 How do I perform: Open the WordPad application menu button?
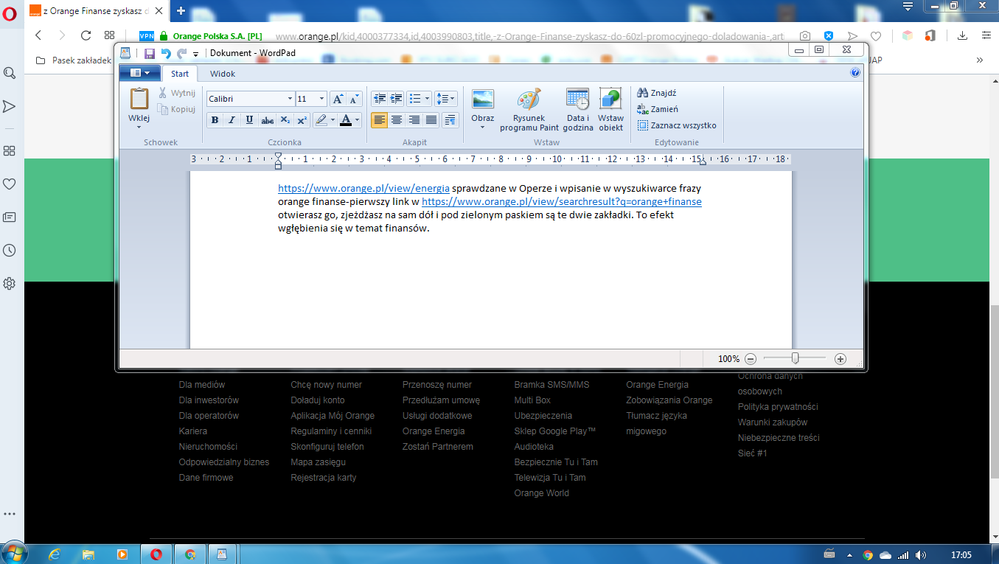coord(139,73)
